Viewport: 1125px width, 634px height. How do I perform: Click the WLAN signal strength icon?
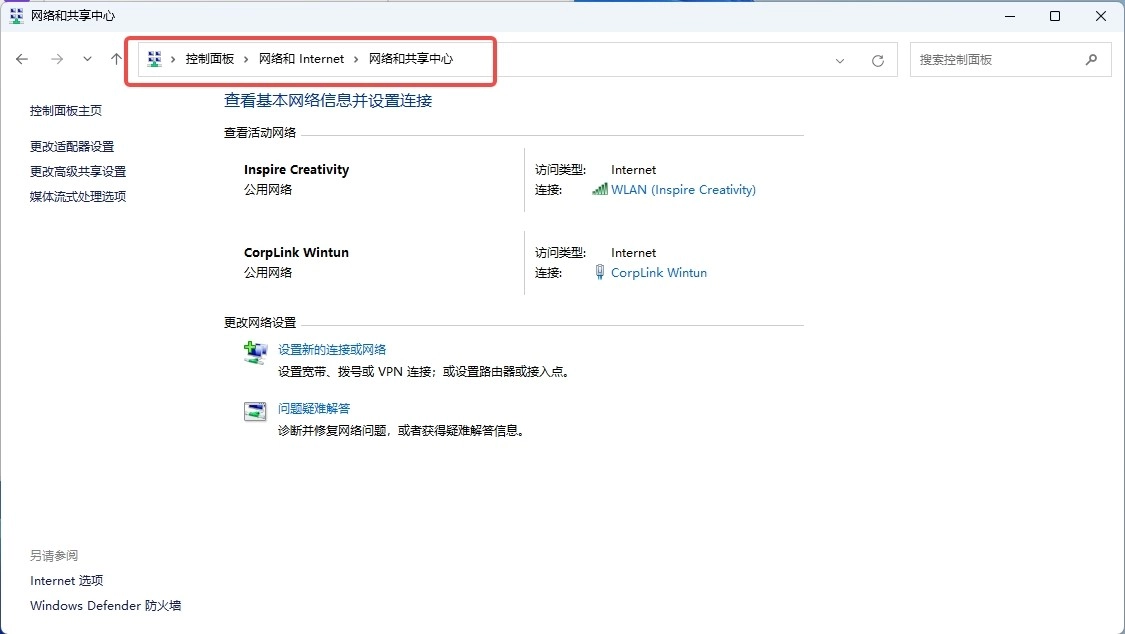[599, 189]
